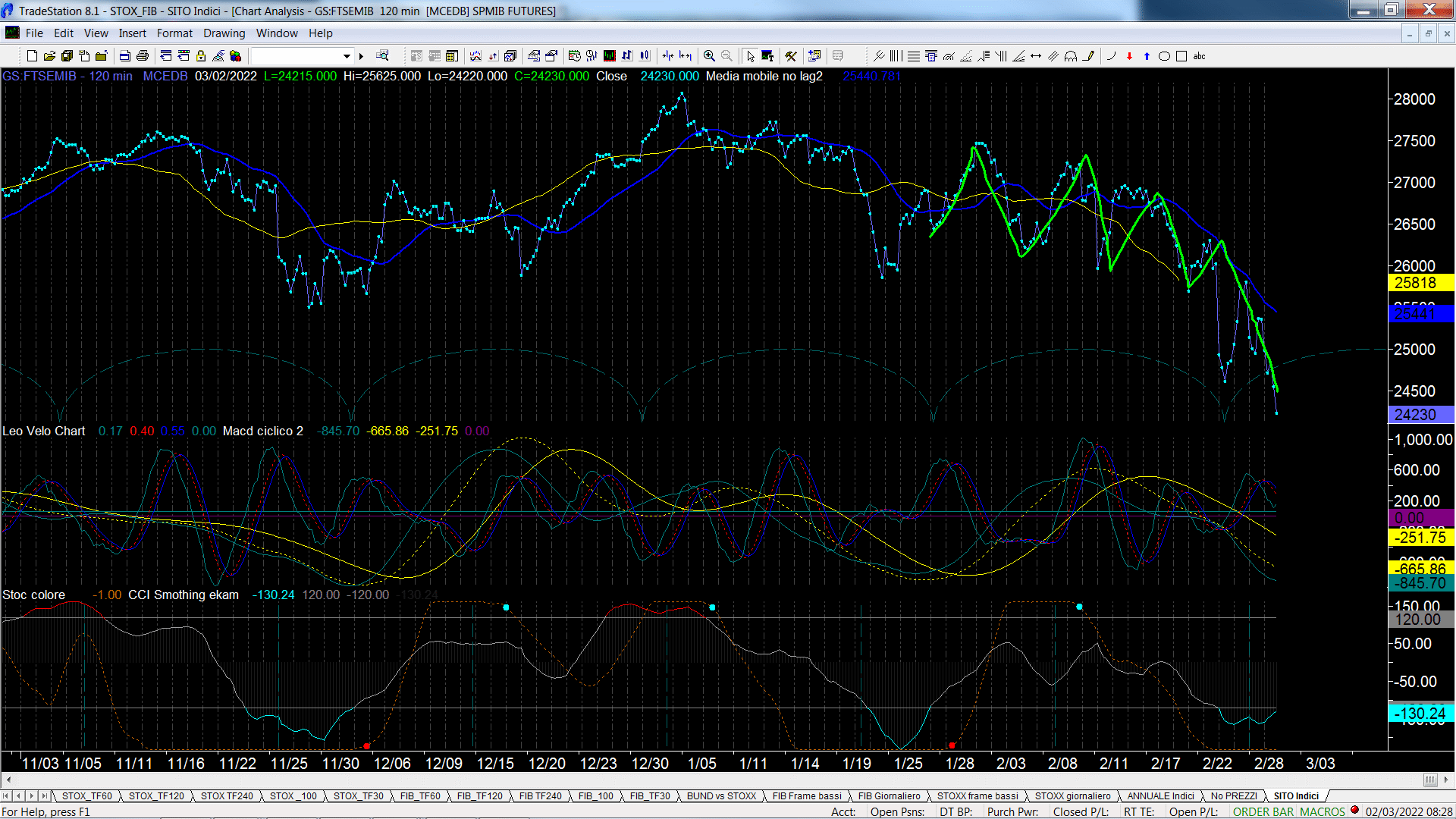The width and height of the screenshot is (1456, 819).
Task: Open the symbol combo box dropdown
Action: click(x=347, y=56)
